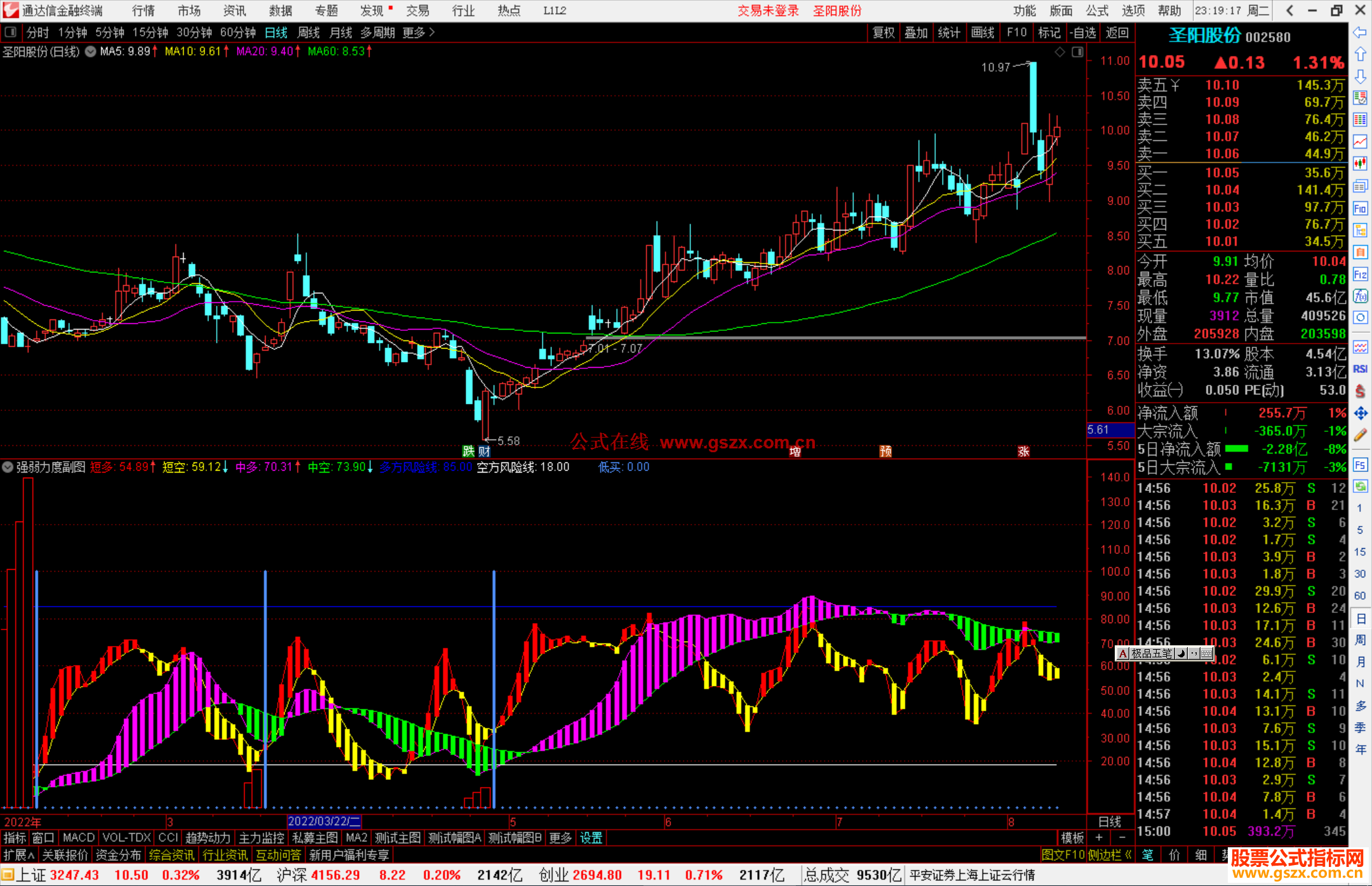Screen dimensions: 1372x886
Task: Click the 2022/03/22 date marker on time axis
Action: pos(325,821)
